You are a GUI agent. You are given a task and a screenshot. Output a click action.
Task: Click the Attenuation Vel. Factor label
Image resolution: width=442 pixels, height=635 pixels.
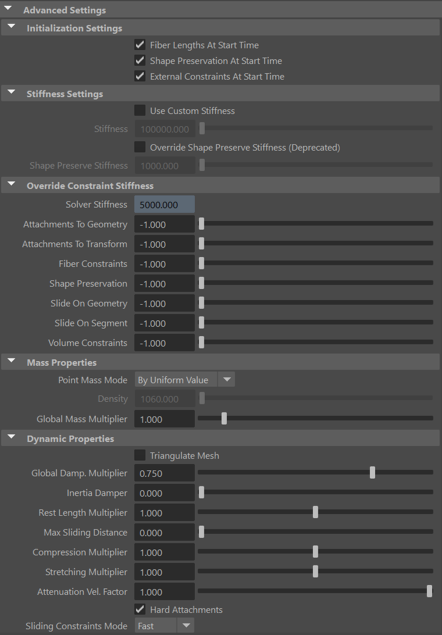coord(82,592)
